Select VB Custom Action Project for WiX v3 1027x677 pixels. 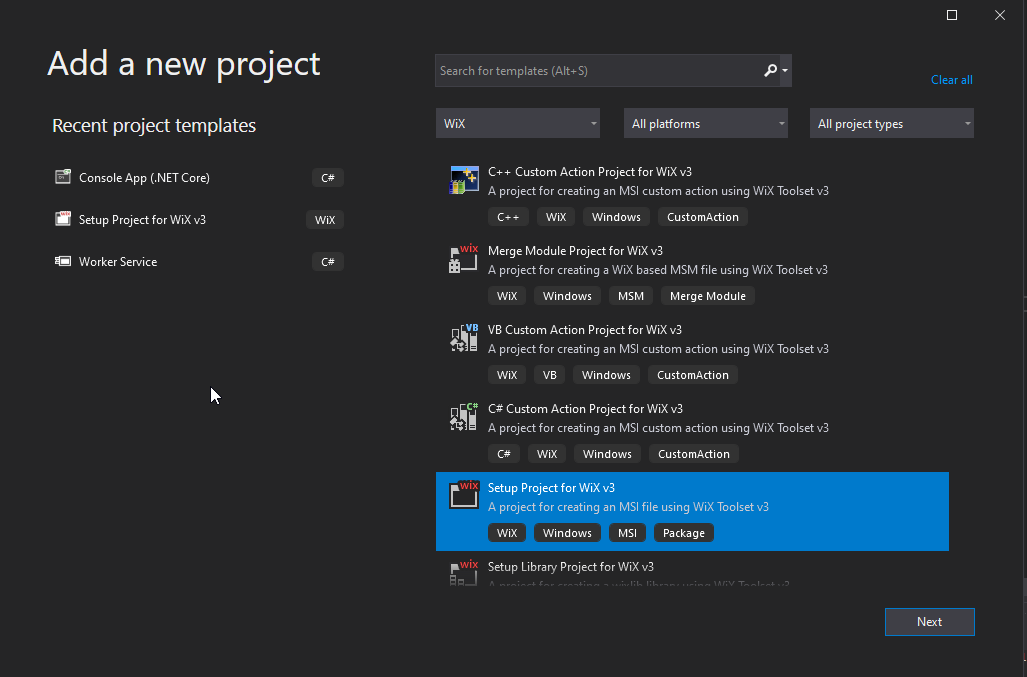[x=692, y=354]
